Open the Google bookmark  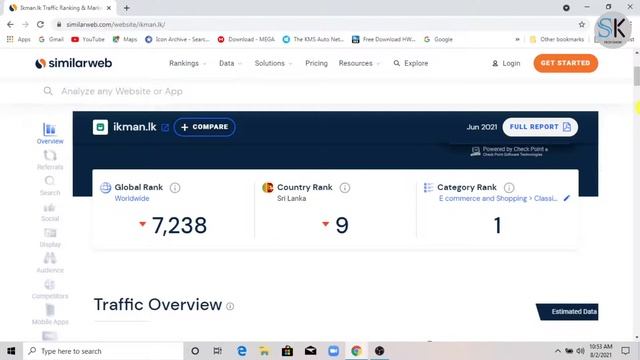click(x=438, y=39)
